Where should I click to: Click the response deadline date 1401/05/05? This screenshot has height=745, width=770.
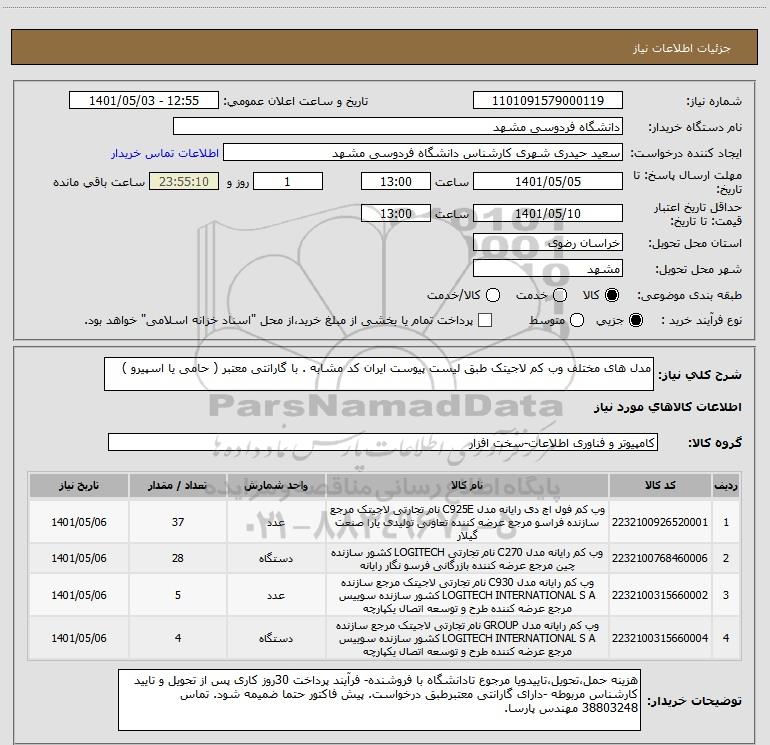tap(548, 181)
